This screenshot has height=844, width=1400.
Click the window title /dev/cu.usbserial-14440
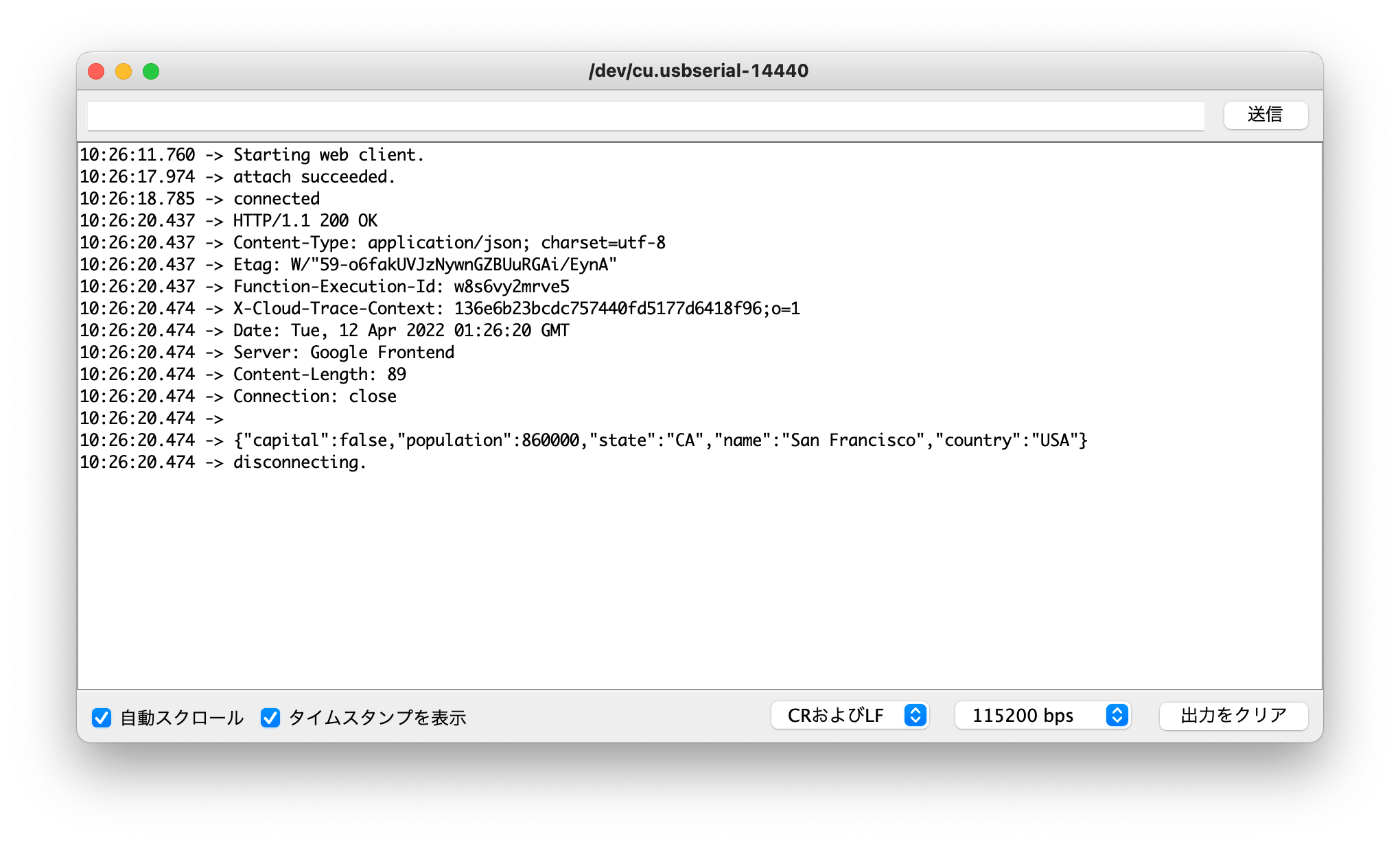click(699, 71)
